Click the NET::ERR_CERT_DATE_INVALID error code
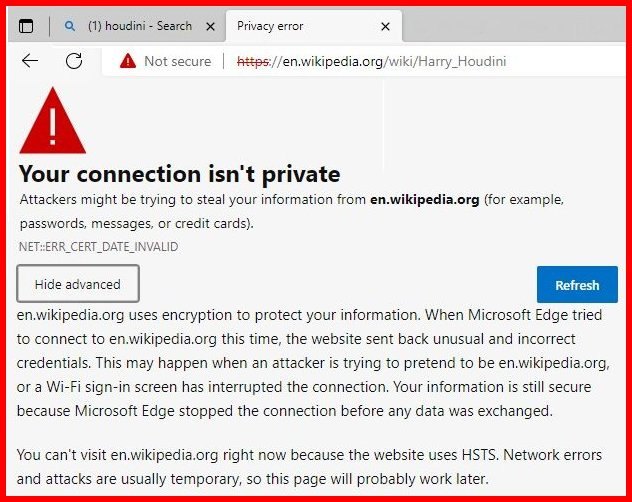The width and height of the screenshot is (632, 502). 98,246
